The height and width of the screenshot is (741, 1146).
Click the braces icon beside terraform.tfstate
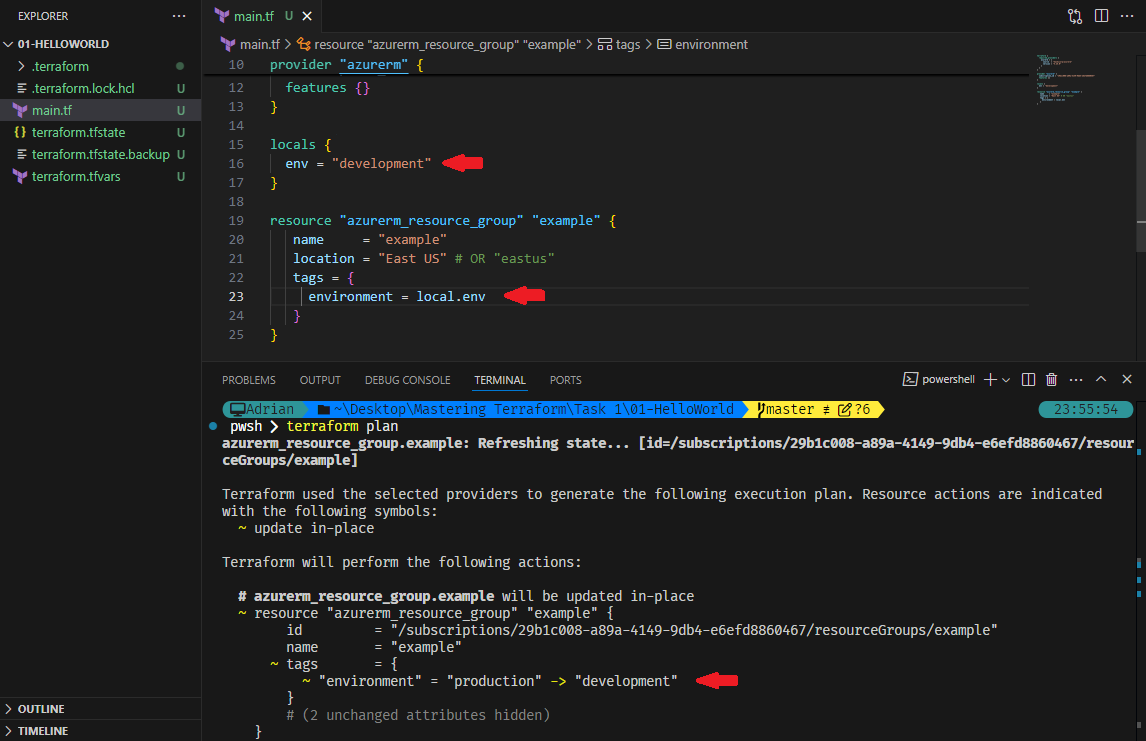click(20, 132)
